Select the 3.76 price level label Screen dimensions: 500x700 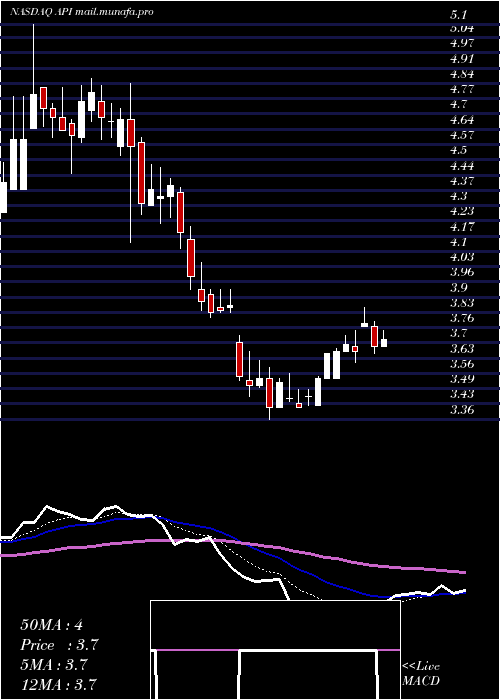(x=462, y=318)
